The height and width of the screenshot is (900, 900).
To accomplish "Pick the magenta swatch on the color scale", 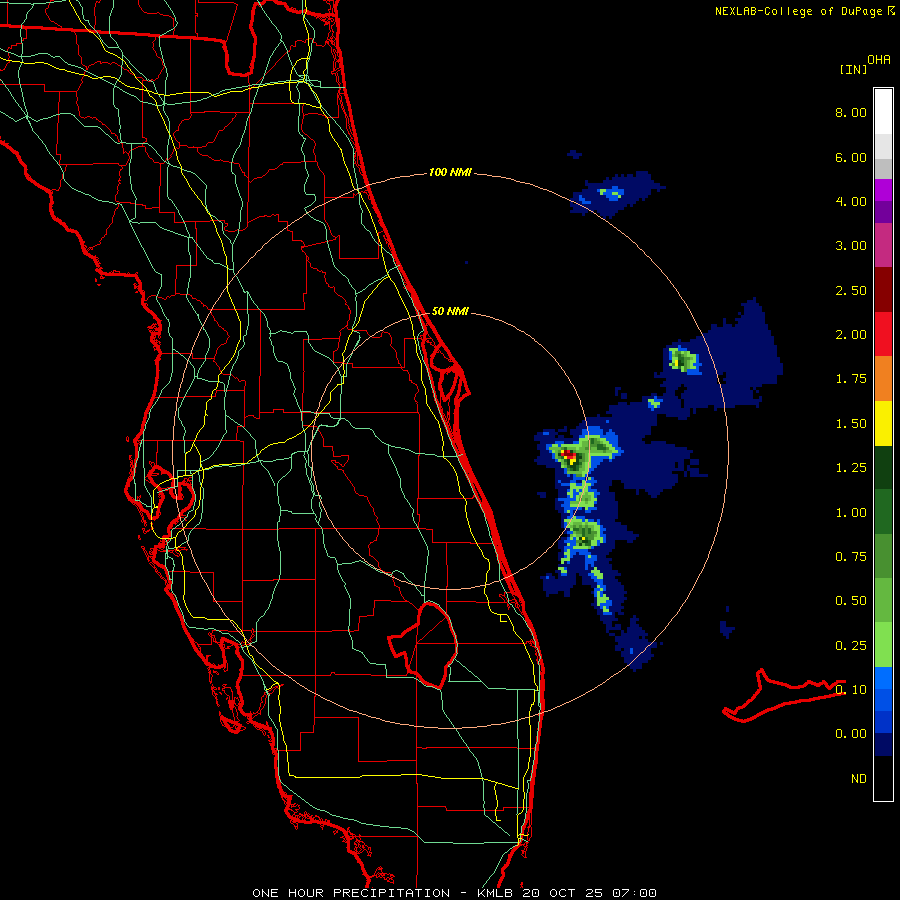I will [883, 245].
